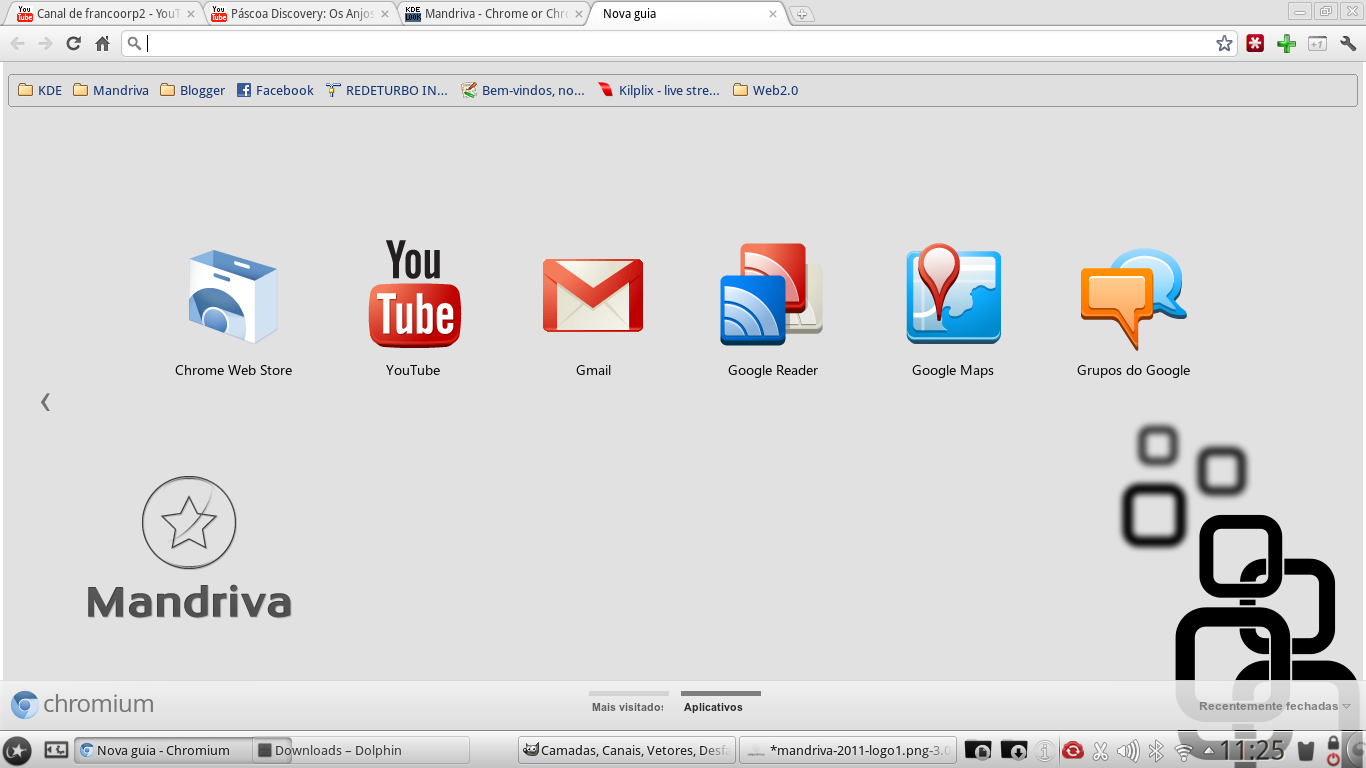This screenshot has width=1366, height=768.
Task: Close the Nova guia tab
Action: coord(772,14)
